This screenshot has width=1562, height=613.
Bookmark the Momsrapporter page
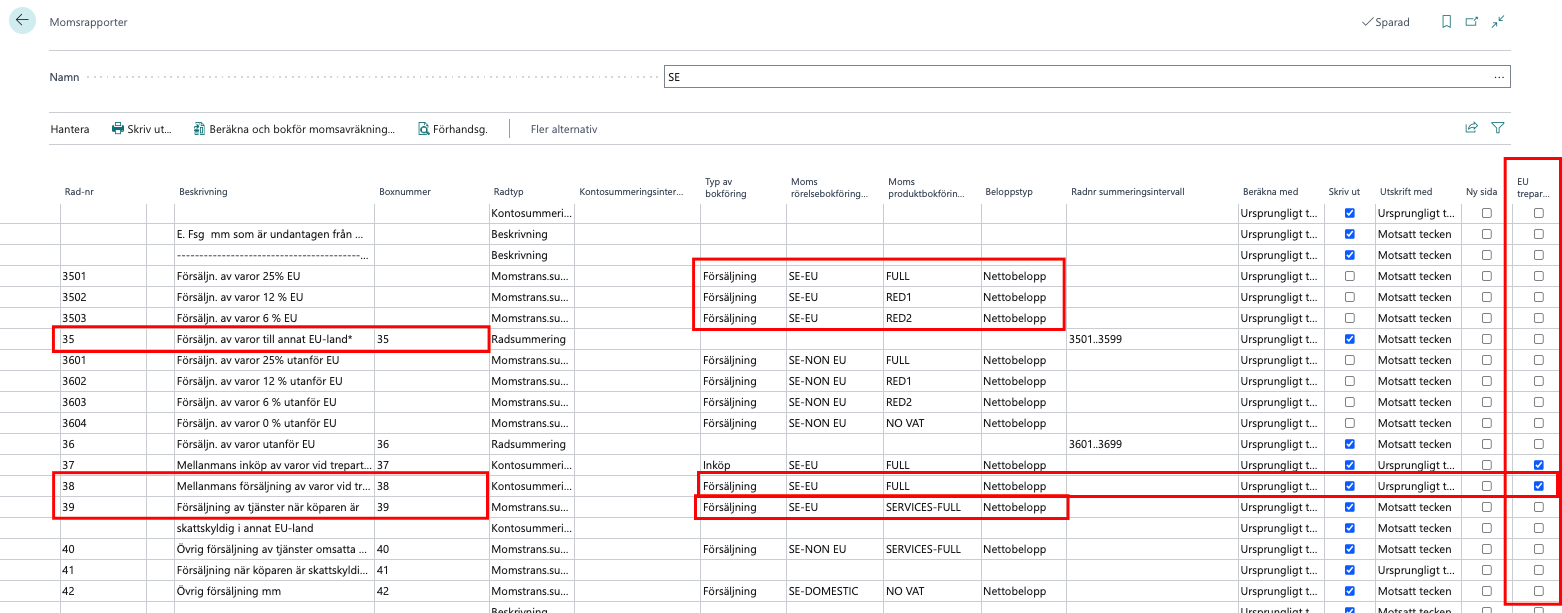(x=1446, y=21)
